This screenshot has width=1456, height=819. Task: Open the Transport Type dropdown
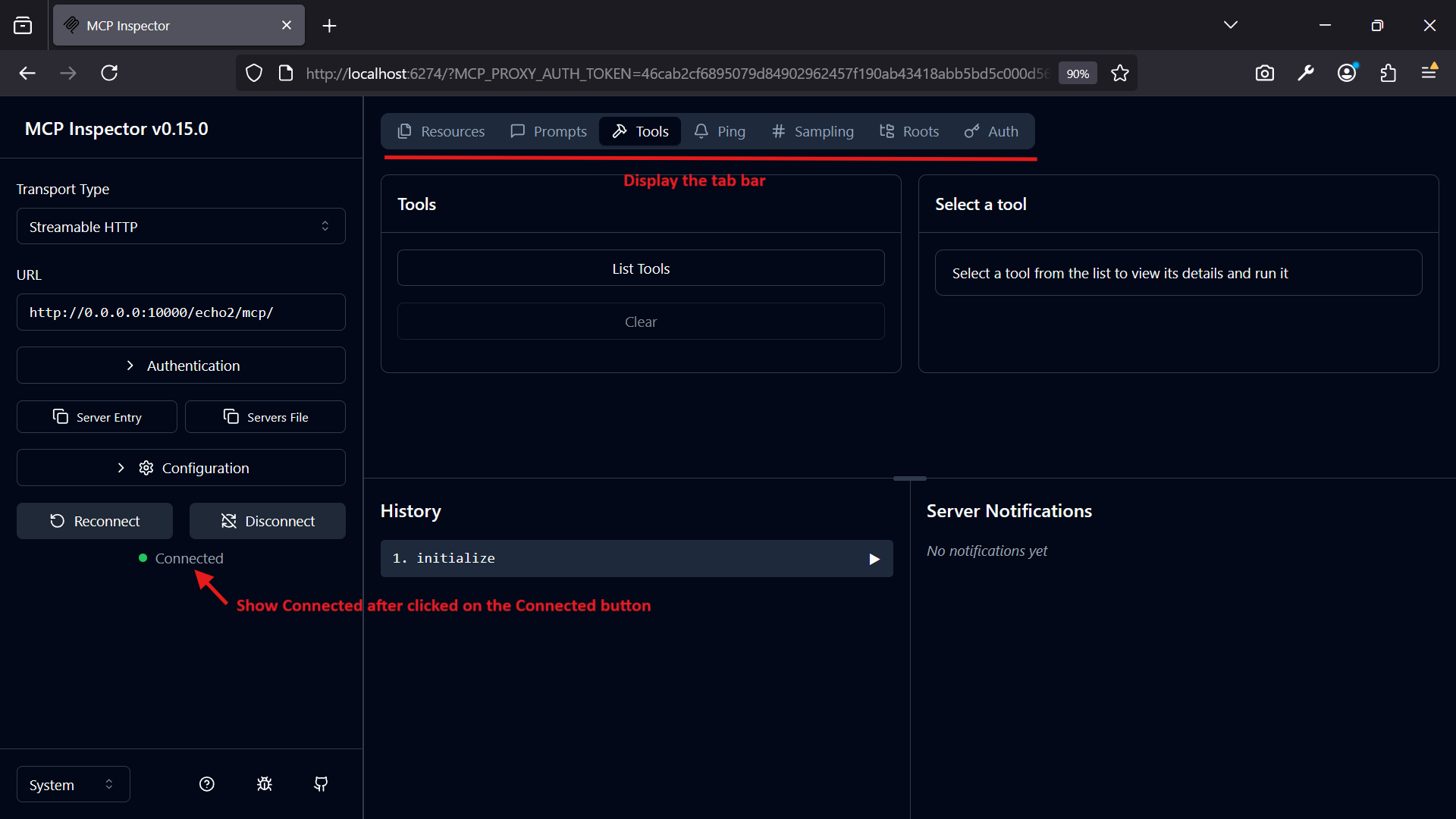(x=180, y=227)
